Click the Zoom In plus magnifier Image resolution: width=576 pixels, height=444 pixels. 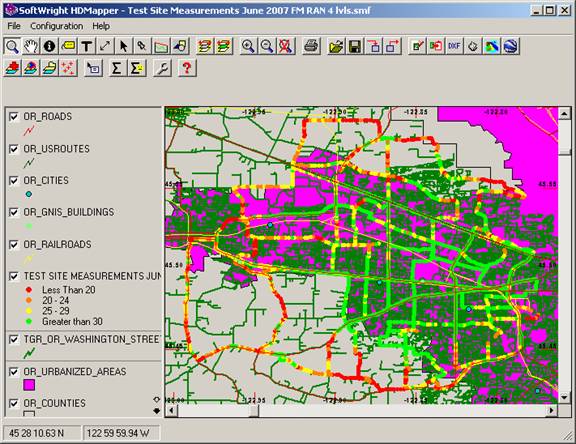click(x=248, y=46)
